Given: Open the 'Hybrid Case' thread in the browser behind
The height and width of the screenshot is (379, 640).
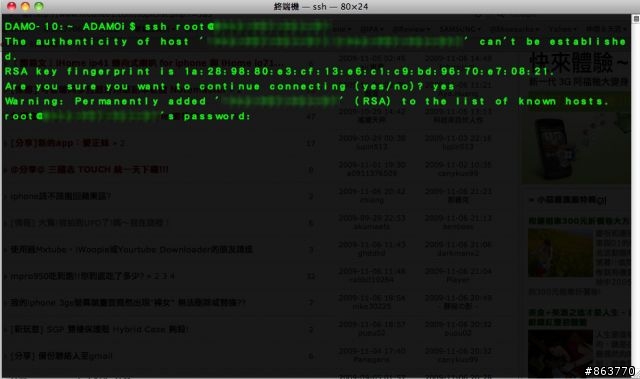Looking at the screenshot, I should coord(99,329).
